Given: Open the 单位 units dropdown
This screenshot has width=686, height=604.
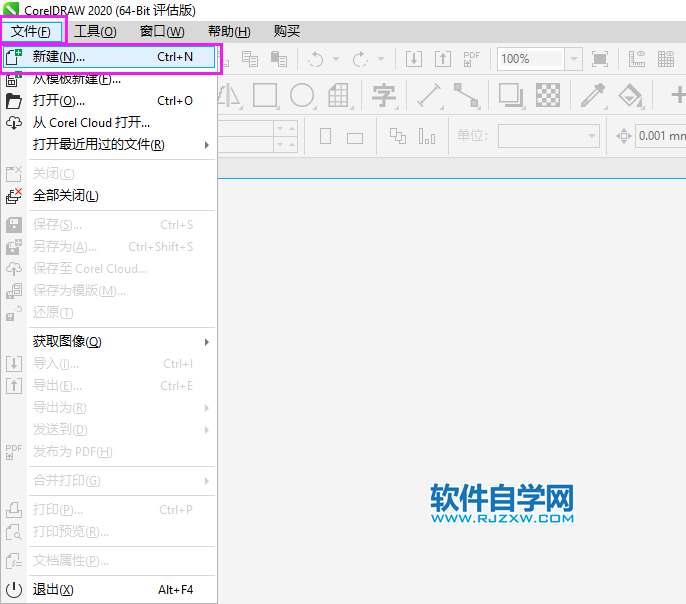Looking at the screenshot, I should tap(549, 136).
